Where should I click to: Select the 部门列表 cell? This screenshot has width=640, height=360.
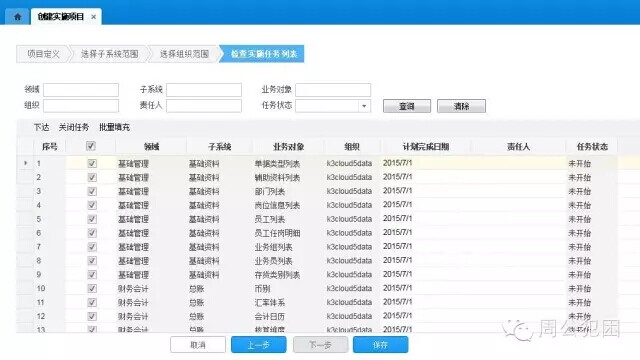pyautogui.click(x=269, y=191)
